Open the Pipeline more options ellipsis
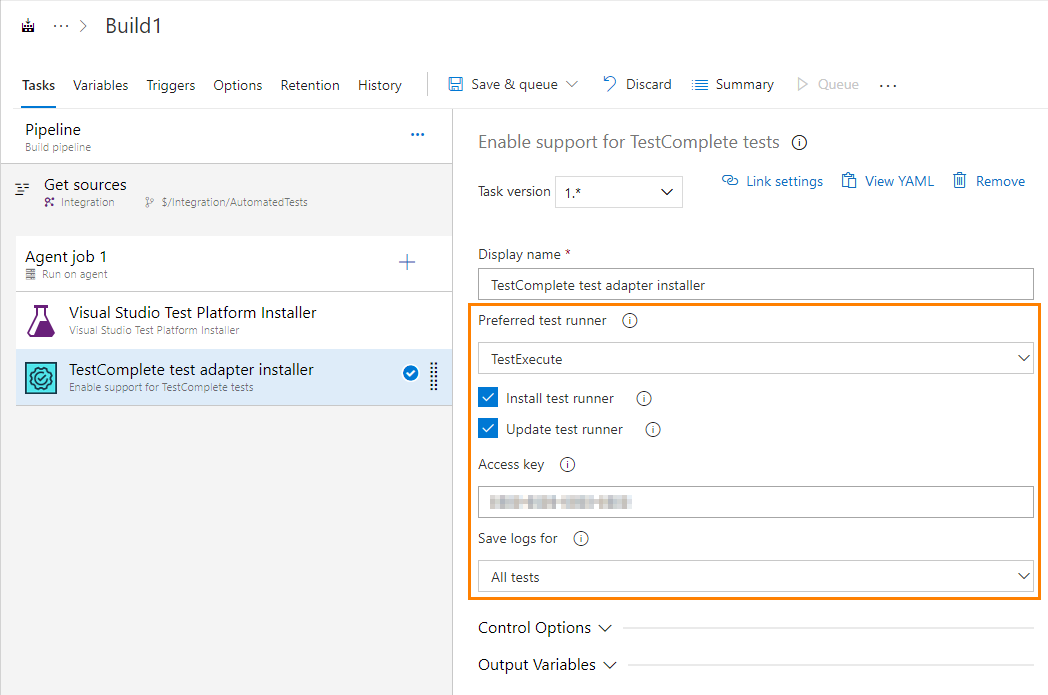1048x695 pixels. pos(418,134)
